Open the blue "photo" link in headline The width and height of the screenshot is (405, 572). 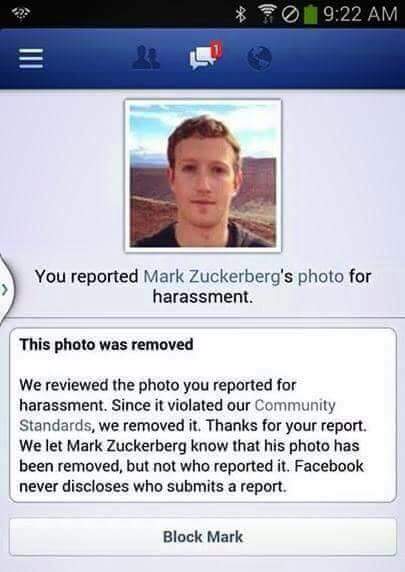pyautogui.click(x=321, y=277)
